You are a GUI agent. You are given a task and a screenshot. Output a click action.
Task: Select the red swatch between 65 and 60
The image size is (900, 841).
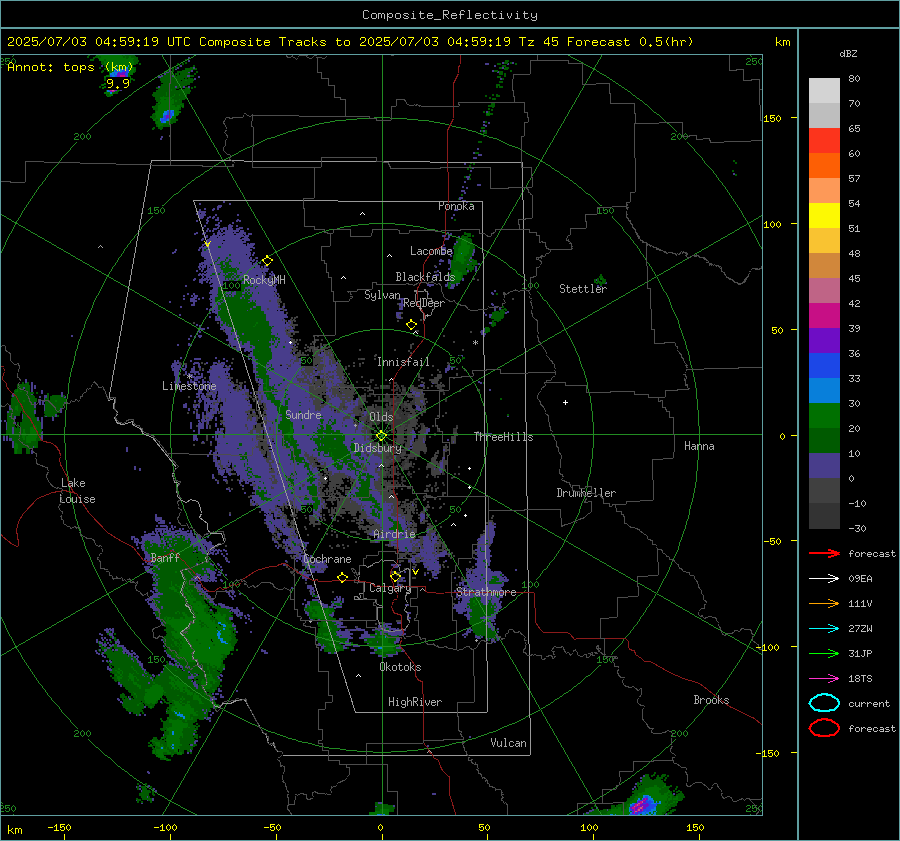[824, 141]
